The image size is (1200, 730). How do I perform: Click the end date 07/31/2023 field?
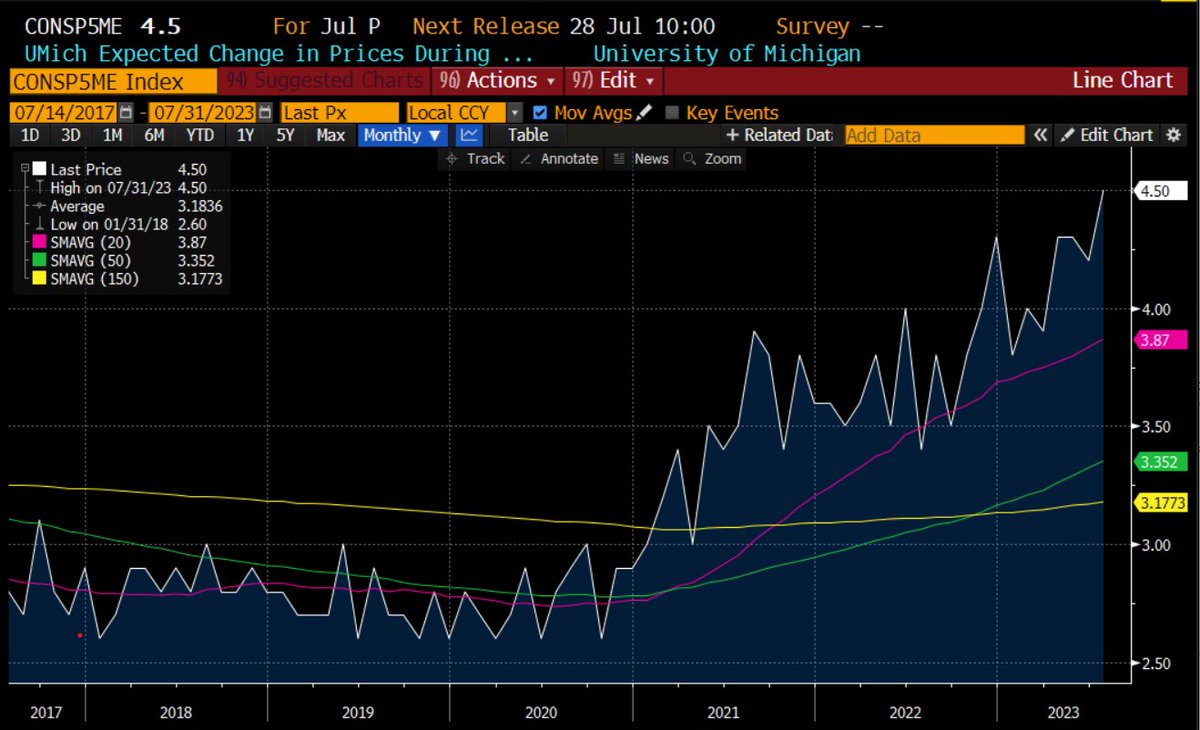(204, 113)
